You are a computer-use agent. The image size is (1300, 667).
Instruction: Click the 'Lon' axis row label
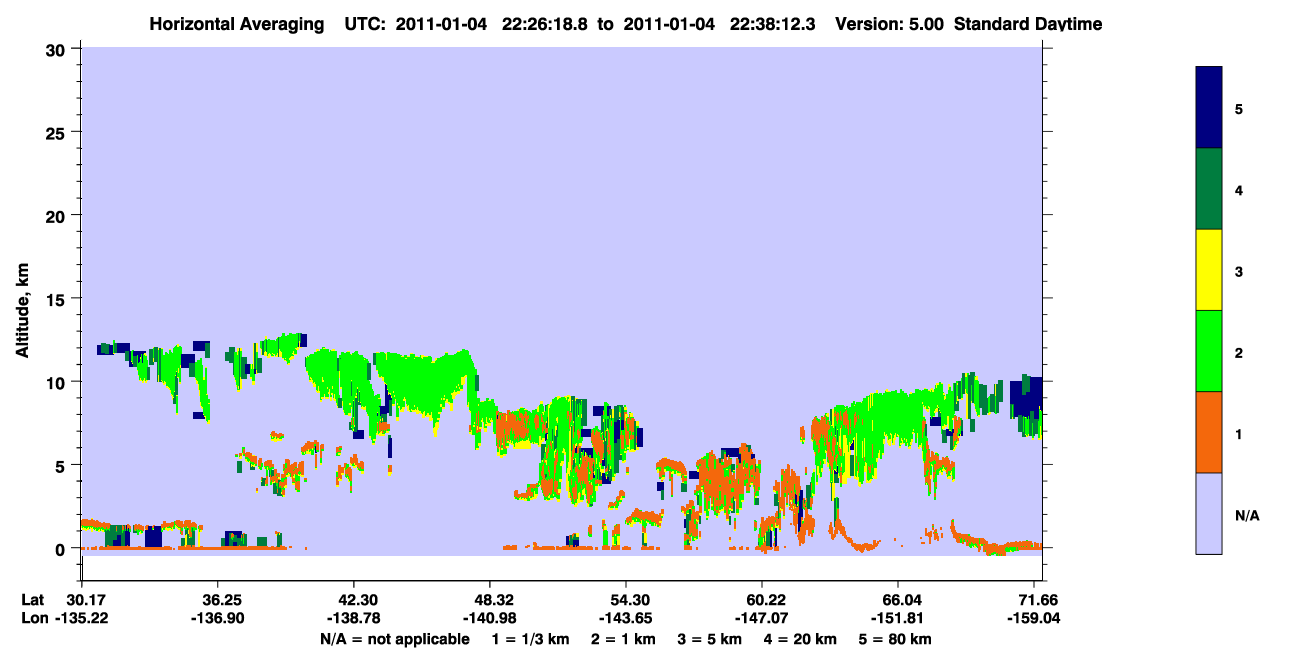[x=33, y=619]
